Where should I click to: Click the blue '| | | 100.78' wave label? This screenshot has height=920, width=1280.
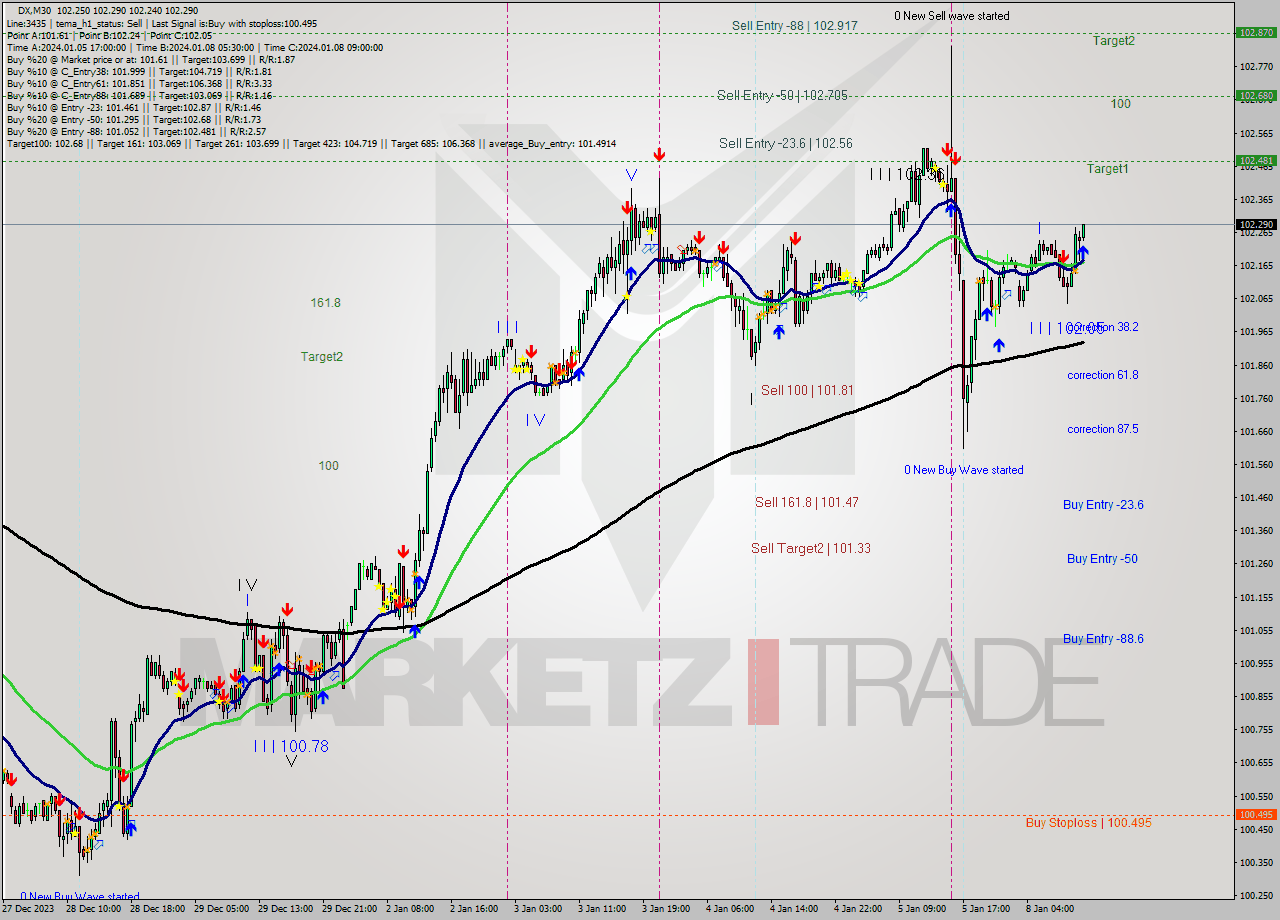pos(291,746)
